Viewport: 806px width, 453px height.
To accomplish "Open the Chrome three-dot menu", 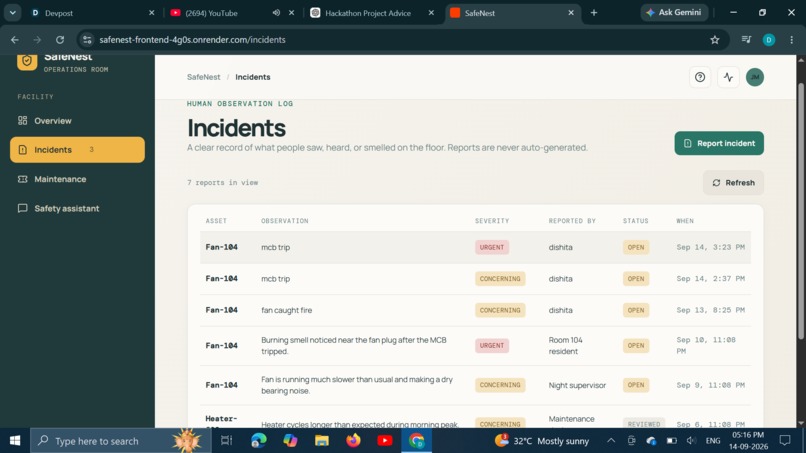I will coord(792,40).
